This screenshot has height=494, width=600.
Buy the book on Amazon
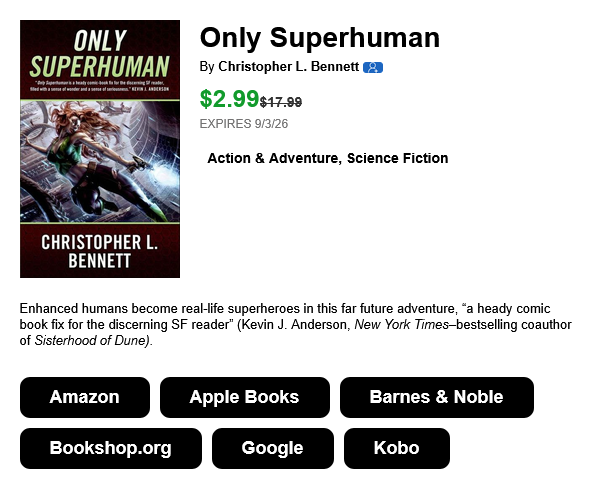85,397
